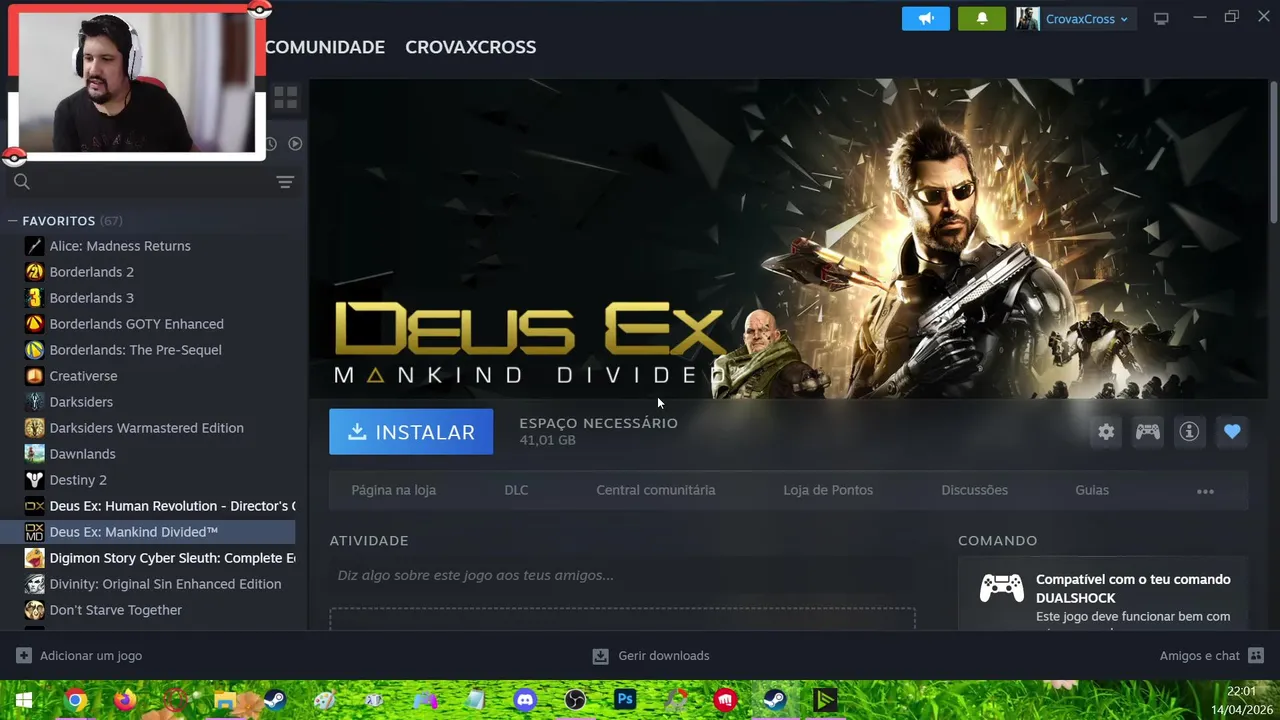Switch to Big Picture mode monitor icon
The width and height of the screenshot is (1280, 720).
tap(1161, 18)
